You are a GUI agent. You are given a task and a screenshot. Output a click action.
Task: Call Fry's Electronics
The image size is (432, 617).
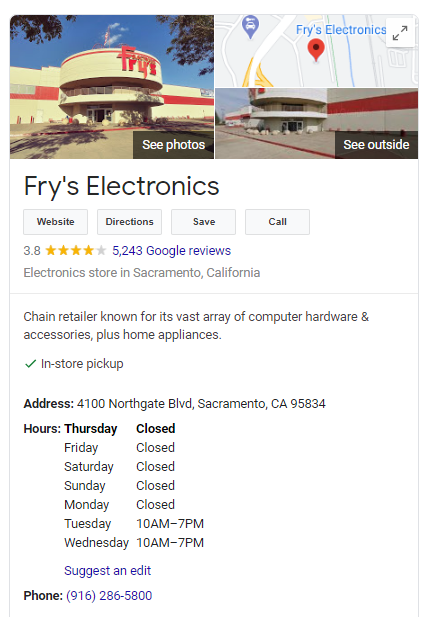coord(277,222)
